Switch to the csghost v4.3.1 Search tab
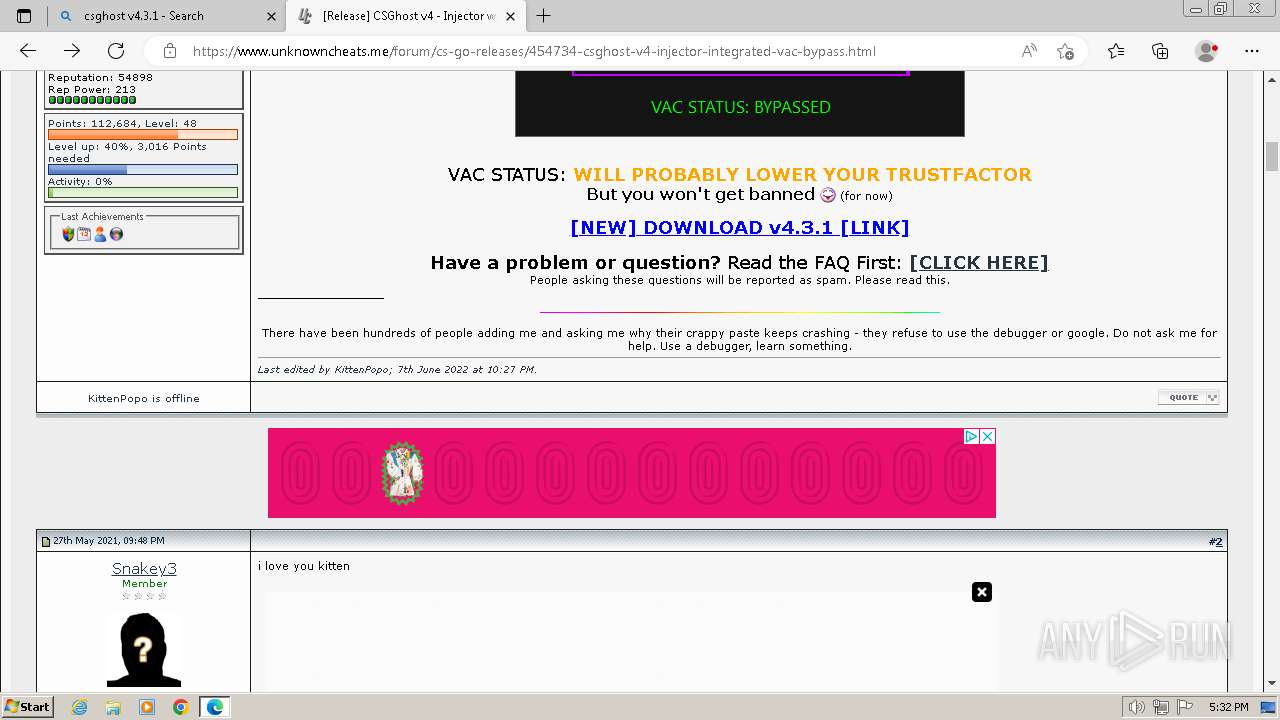 (x=166, y=16)
